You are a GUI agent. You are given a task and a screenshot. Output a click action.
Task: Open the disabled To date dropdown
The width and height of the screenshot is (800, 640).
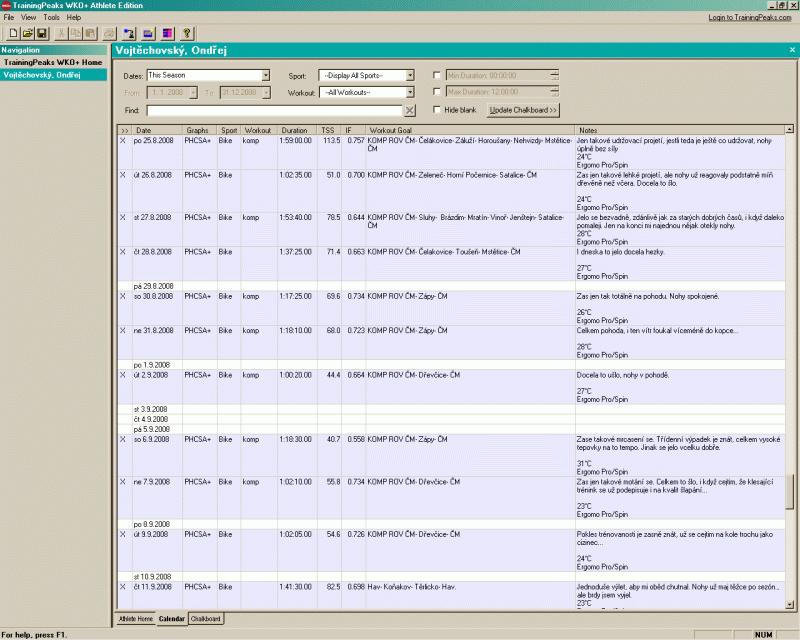click(266, 93)
